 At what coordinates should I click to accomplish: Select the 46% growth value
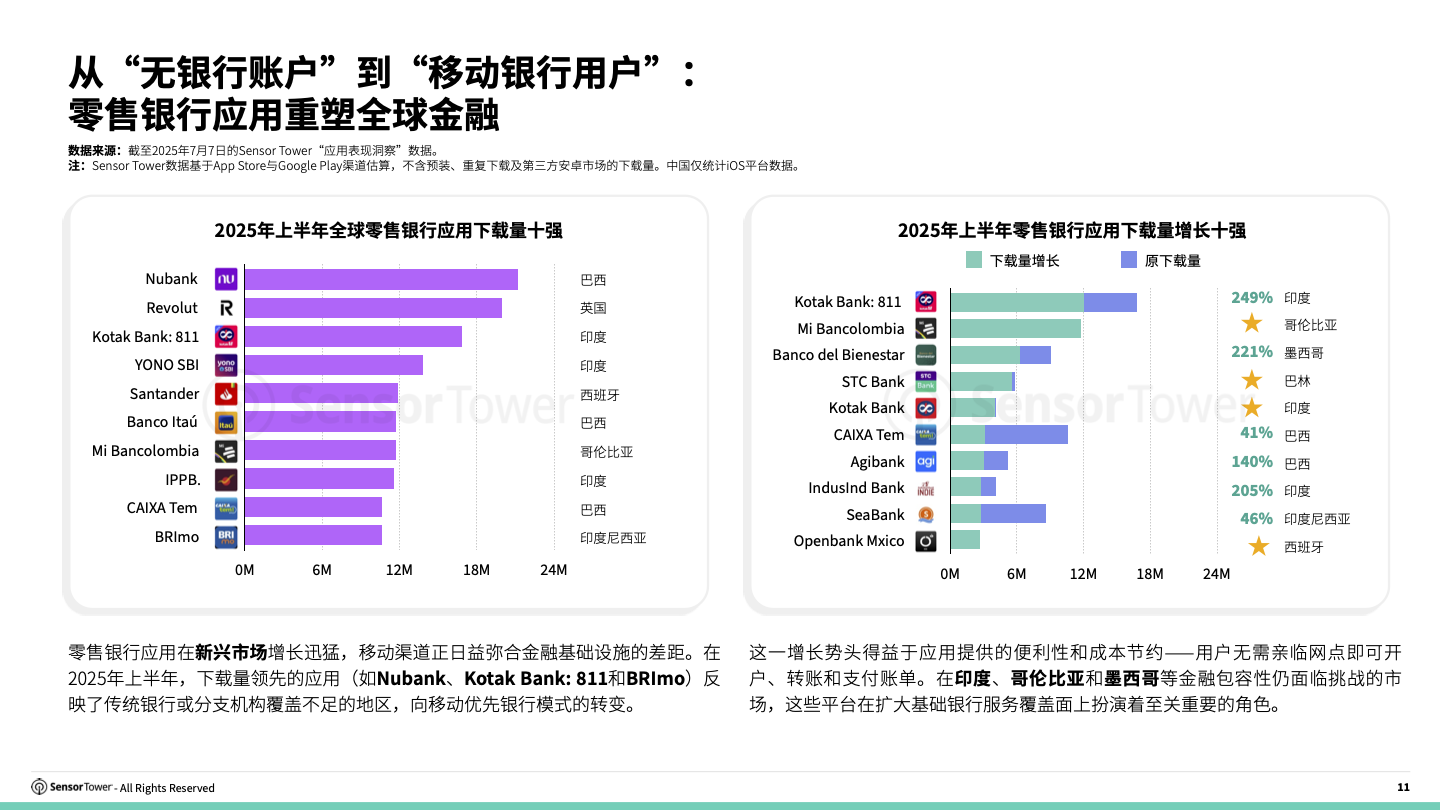(1257, 518)
